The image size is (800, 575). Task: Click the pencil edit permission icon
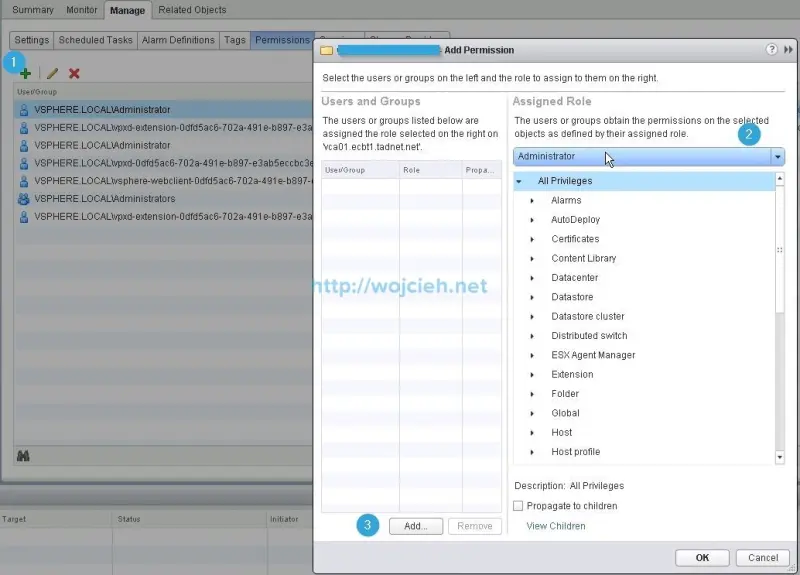pos(52,73)
